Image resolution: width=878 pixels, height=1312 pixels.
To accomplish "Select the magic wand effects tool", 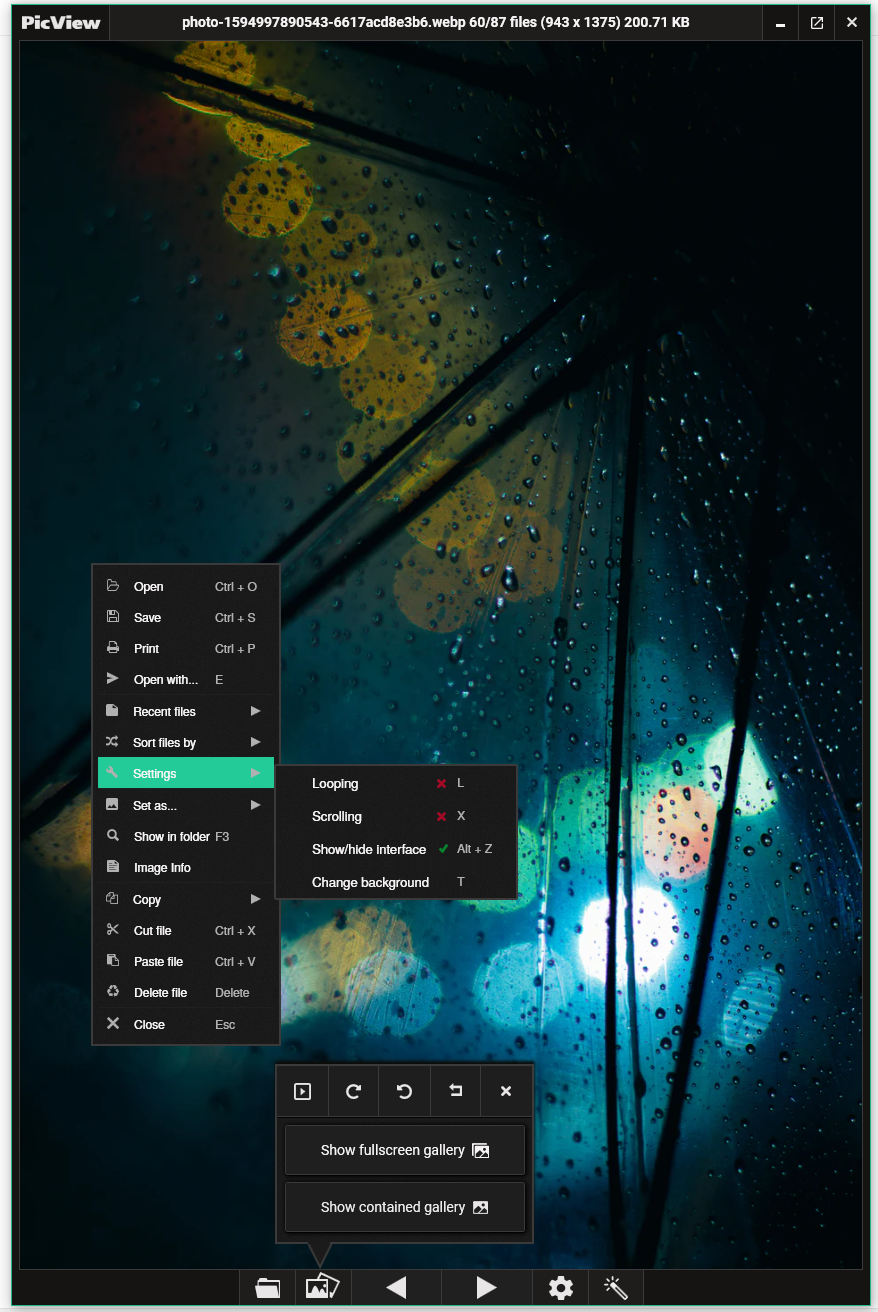I will tap(614, 1288).
